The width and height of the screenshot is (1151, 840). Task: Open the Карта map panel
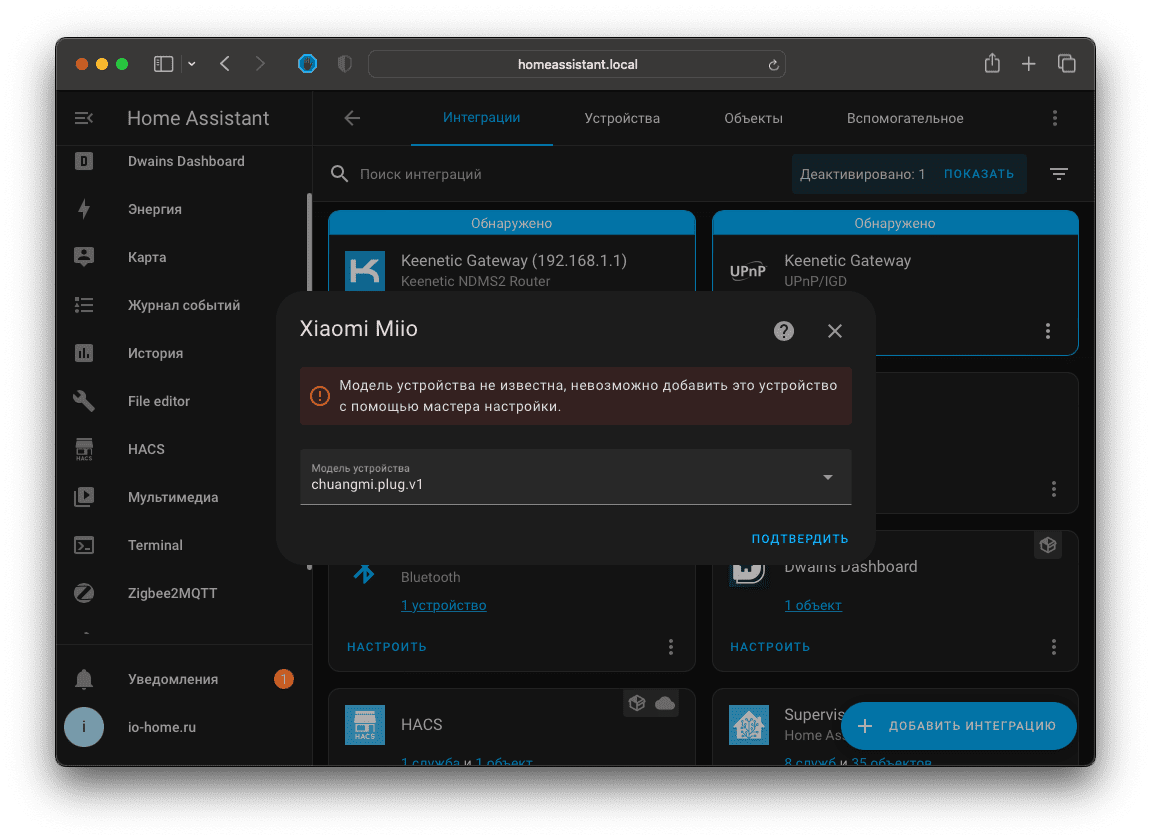point(147,257)
